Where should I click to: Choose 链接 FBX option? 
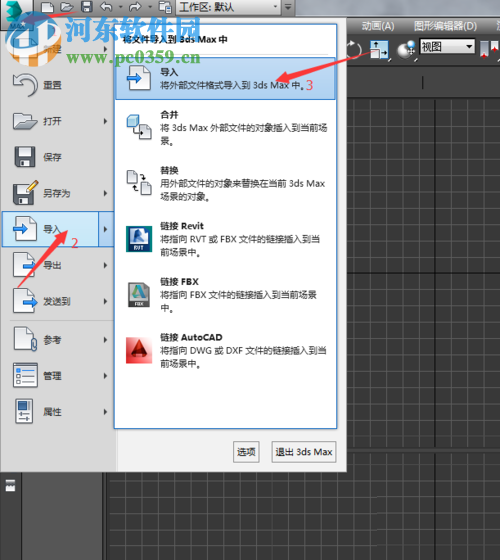coord(225,295)
